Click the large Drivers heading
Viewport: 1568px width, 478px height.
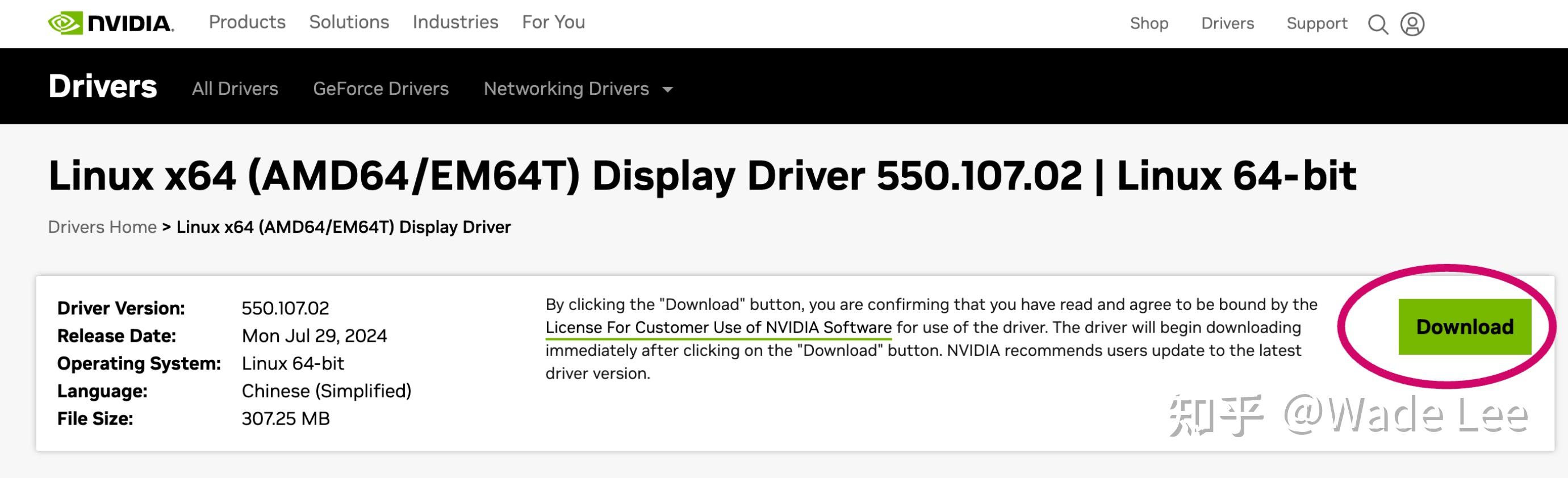(x=102, y=86)
